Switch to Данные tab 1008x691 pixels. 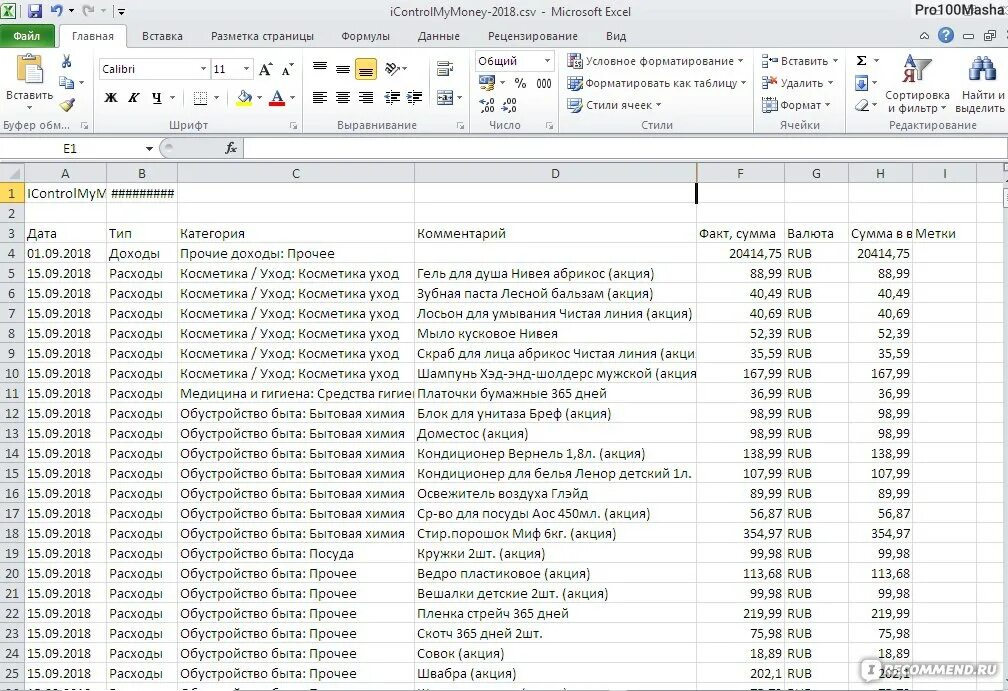[438, 36]
